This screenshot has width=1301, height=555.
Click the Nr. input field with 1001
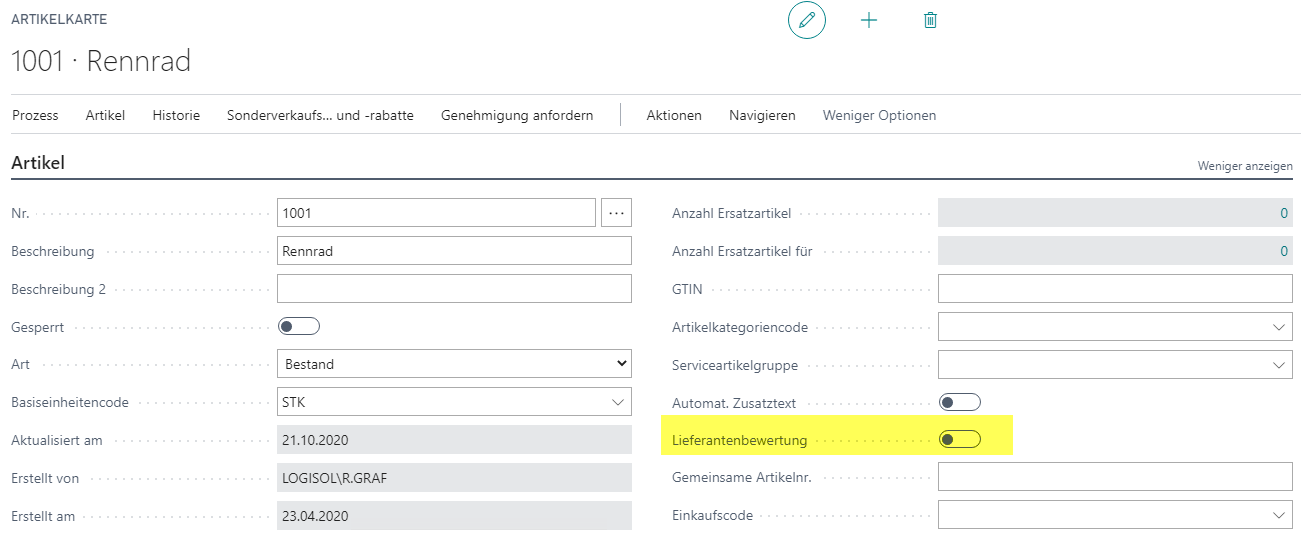tap(436, 213)
